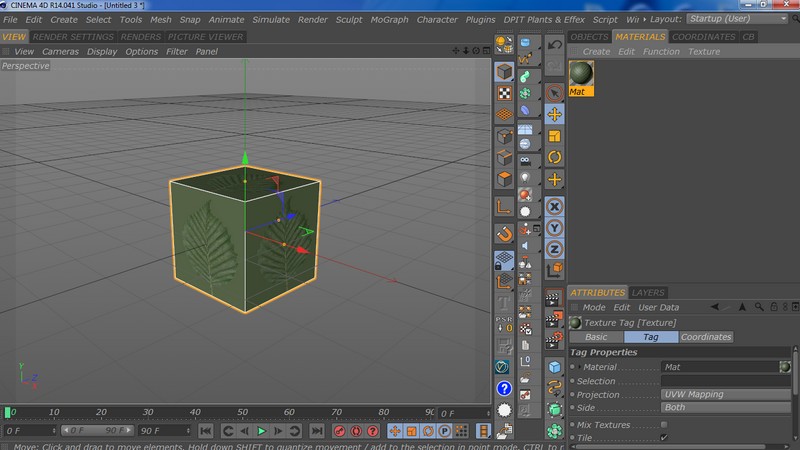
Task: Click the Scale tool icon
Action: [554, 136]
